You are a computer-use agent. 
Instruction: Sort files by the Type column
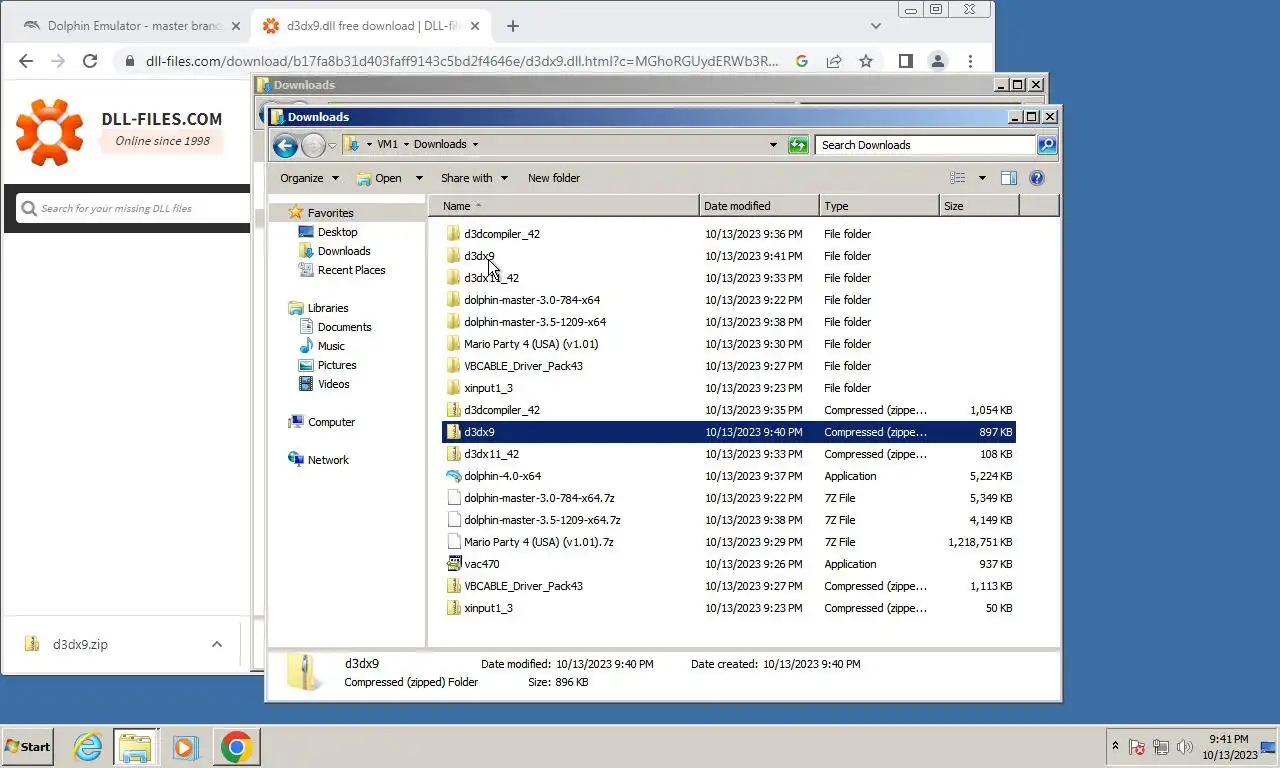[879, 206]
